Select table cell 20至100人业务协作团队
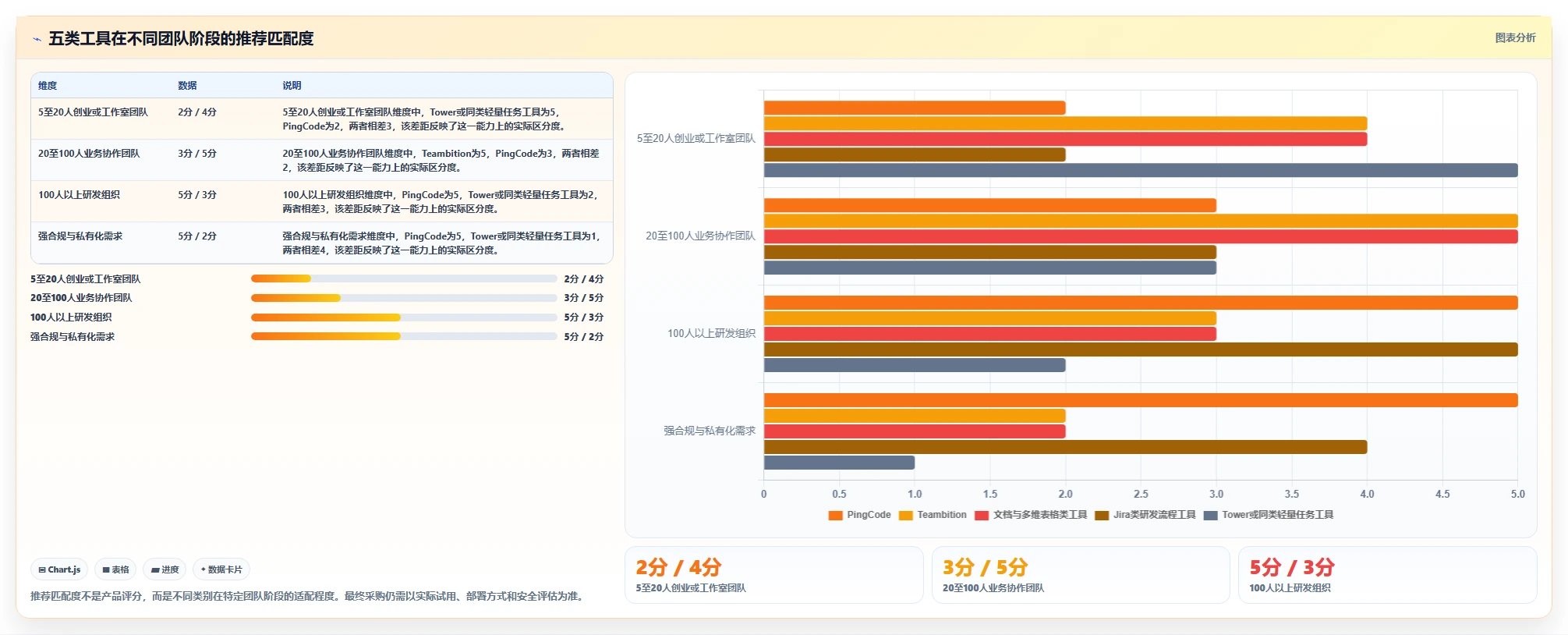This screenshot has width=1568, height=635. 89,154
